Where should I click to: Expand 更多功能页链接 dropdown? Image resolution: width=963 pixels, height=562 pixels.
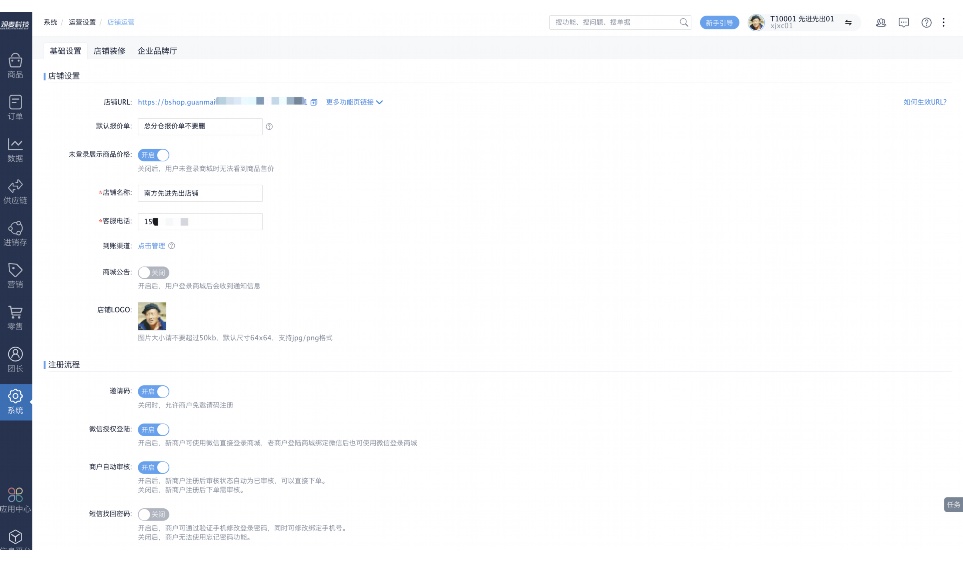354,102
